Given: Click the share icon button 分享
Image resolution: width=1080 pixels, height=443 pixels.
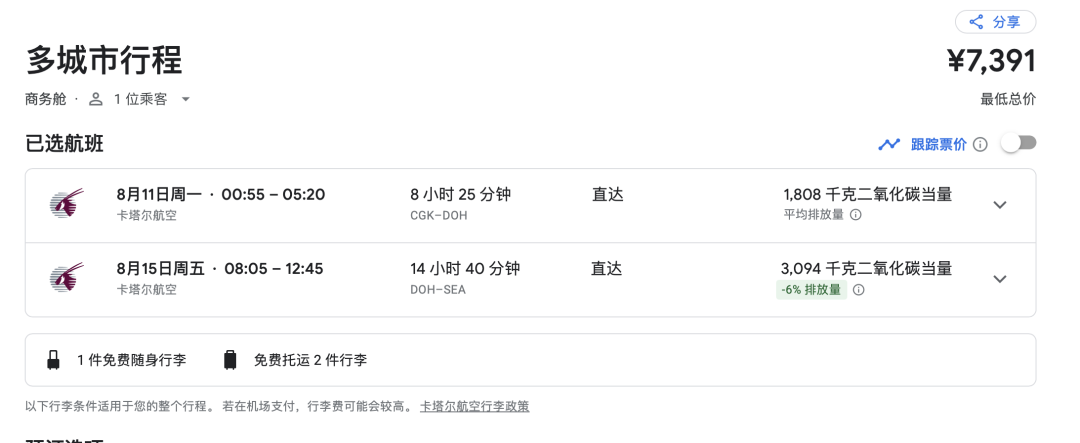Looking at the screenshot, I should 995,22.
